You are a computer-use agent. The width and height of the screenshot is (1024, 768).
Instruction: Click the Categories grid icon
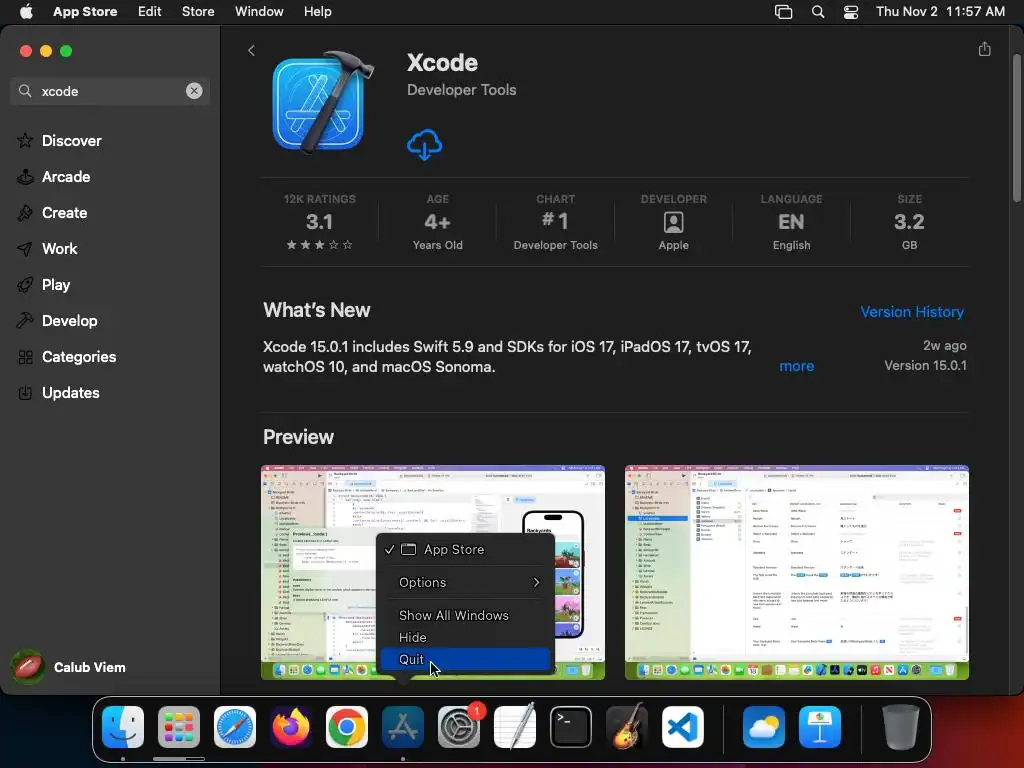(x=25, y=357)
